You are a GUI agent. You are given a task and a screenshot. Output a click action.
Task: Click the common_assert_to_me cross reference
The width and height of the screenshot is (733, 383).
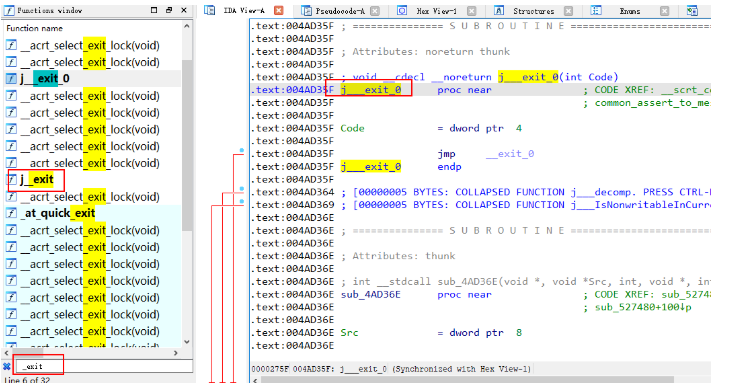[653, 103]
